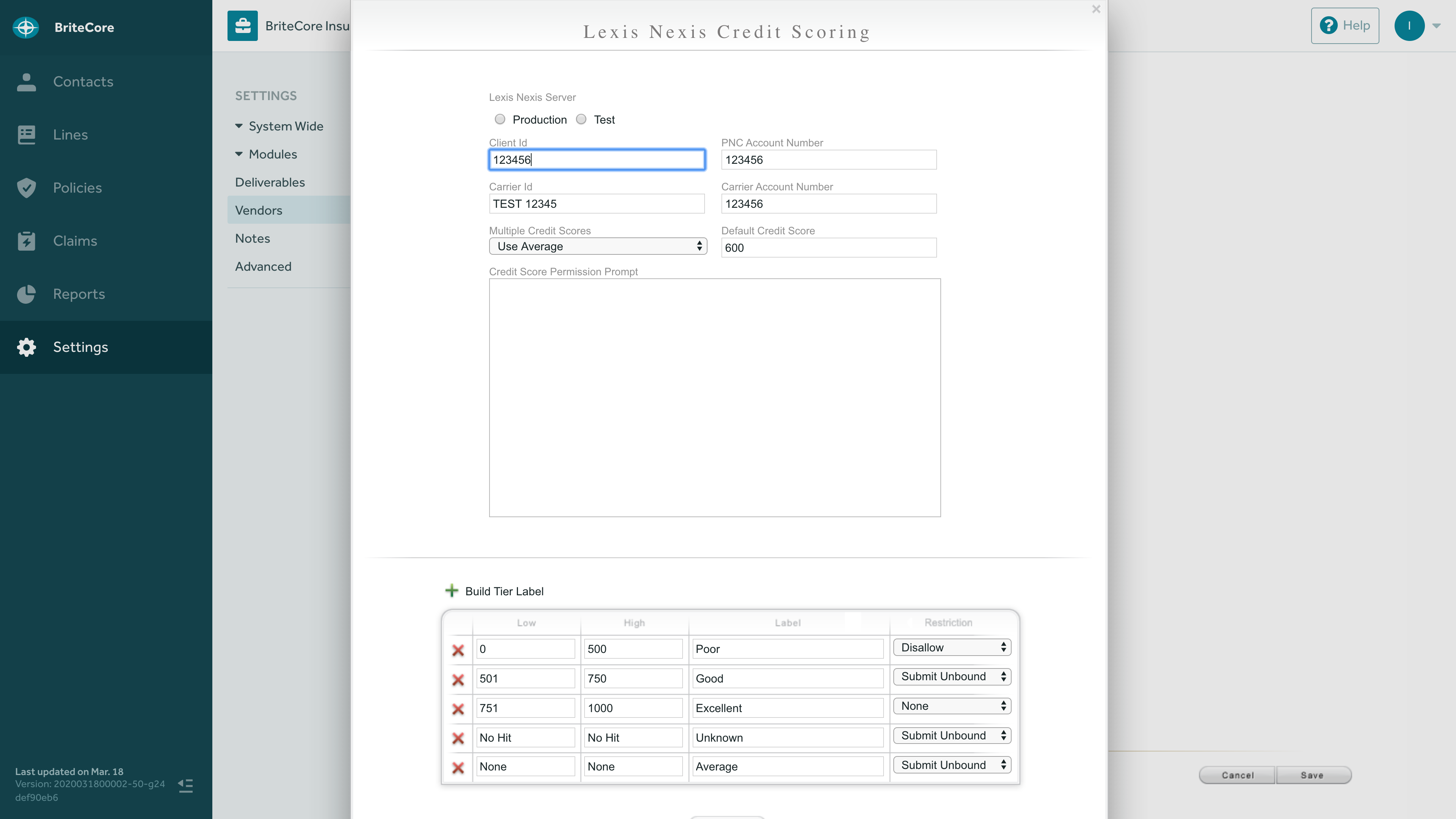Open the Contacts menu item

pos(106,82)
